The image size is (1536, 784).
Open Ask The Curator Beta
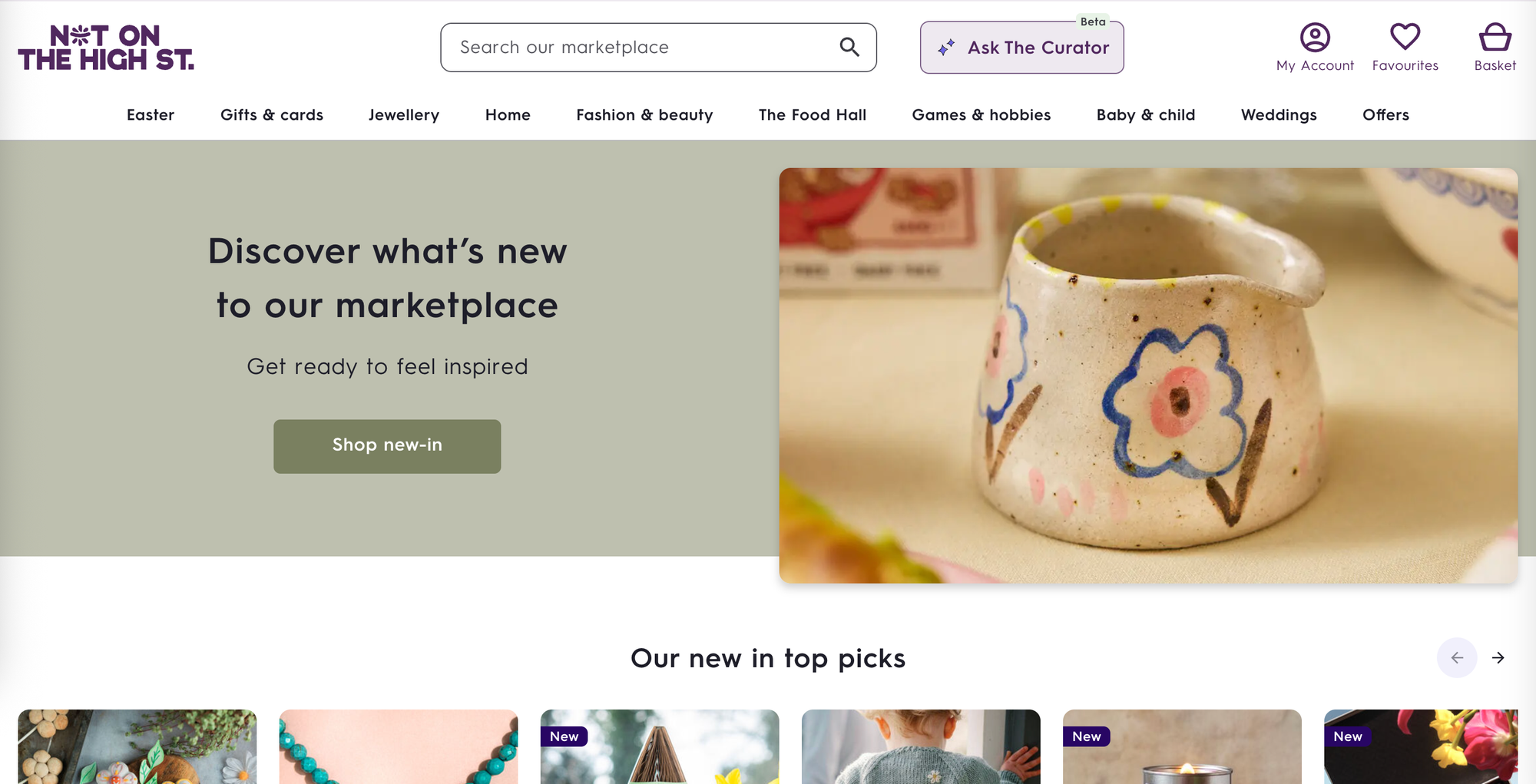[1021, 47]
